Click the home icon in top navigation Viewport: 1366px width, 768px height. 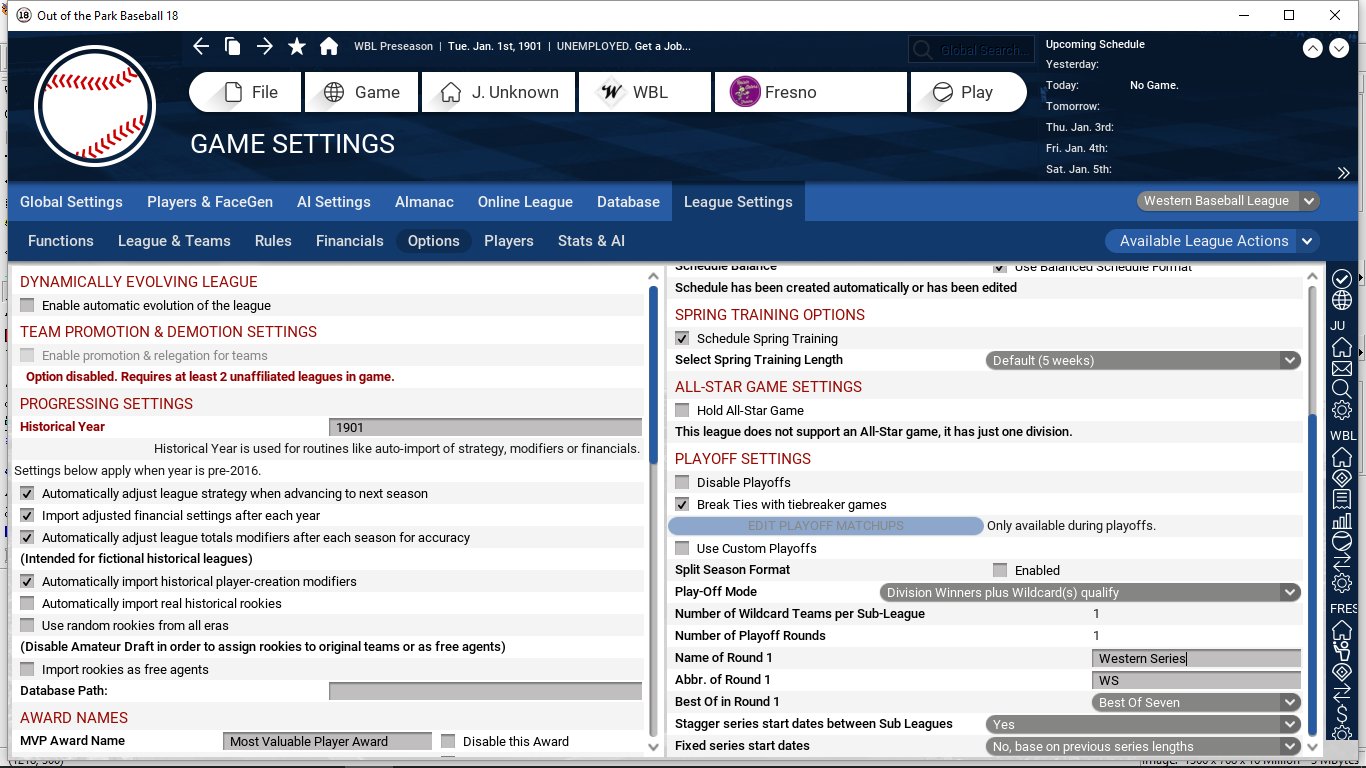pos(328,46)
